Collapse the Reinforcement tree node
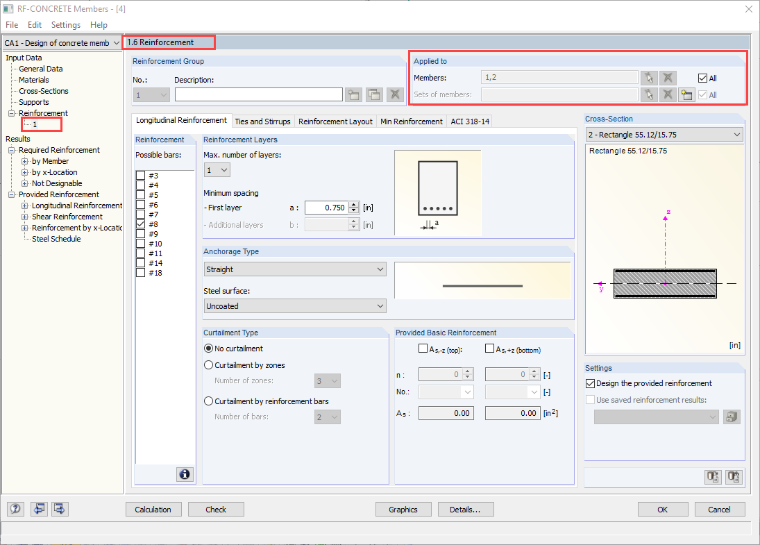Screen dimensions: 760x545 point(12,113)
